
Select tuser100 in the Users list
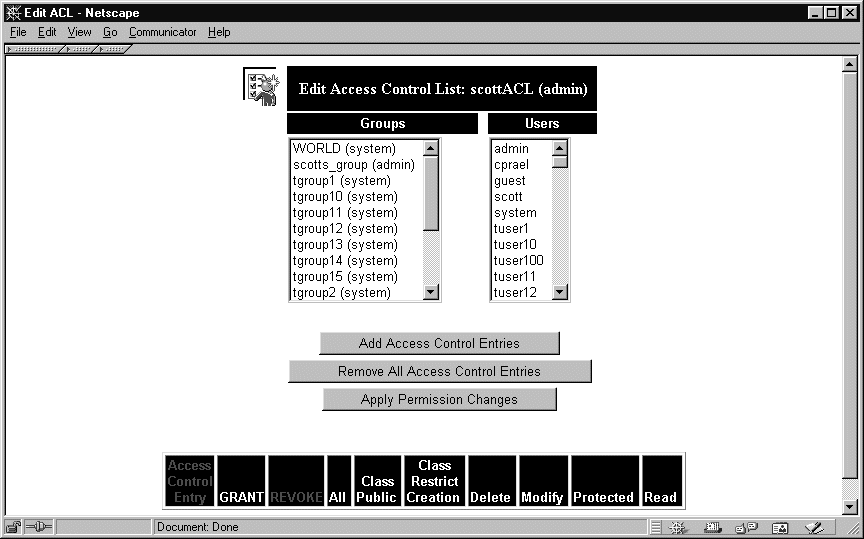522,260
